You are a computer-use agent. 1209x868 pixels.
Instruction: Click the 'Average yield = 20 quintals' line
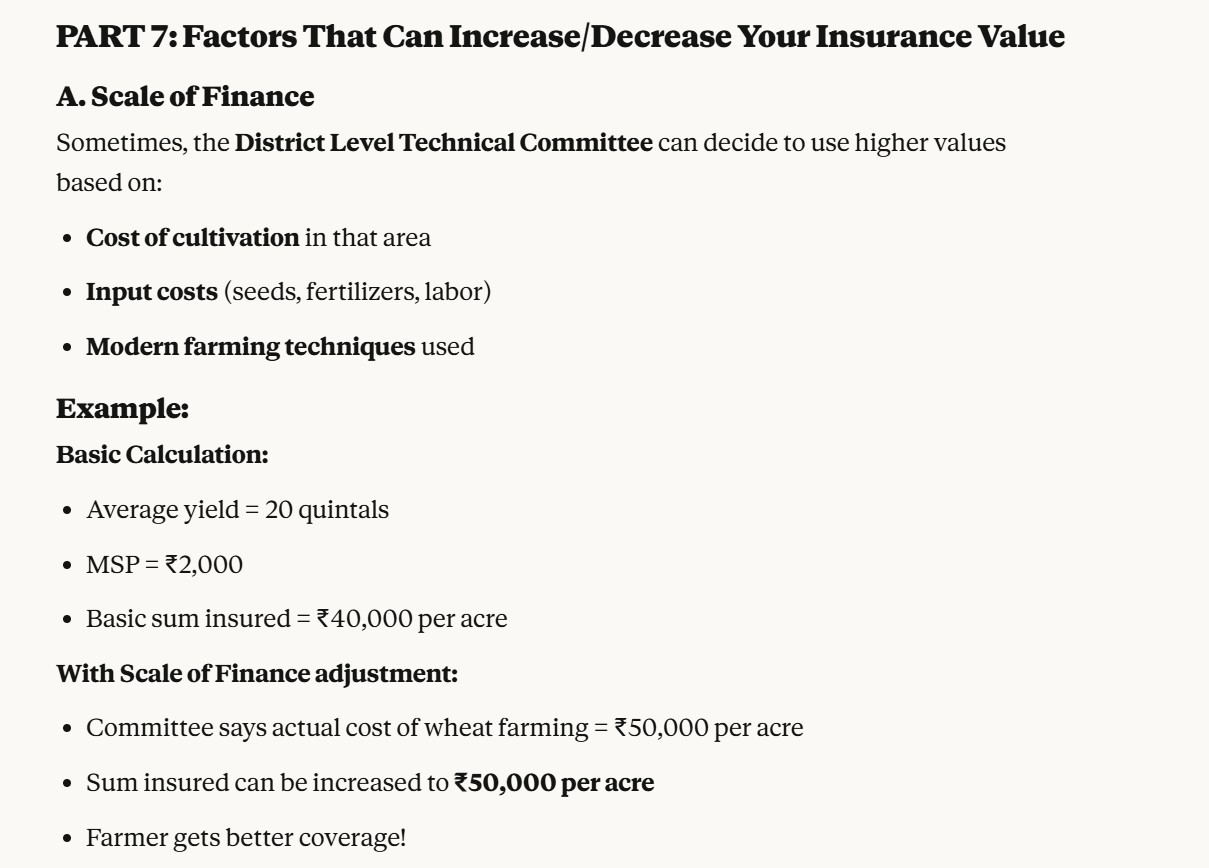237,510
